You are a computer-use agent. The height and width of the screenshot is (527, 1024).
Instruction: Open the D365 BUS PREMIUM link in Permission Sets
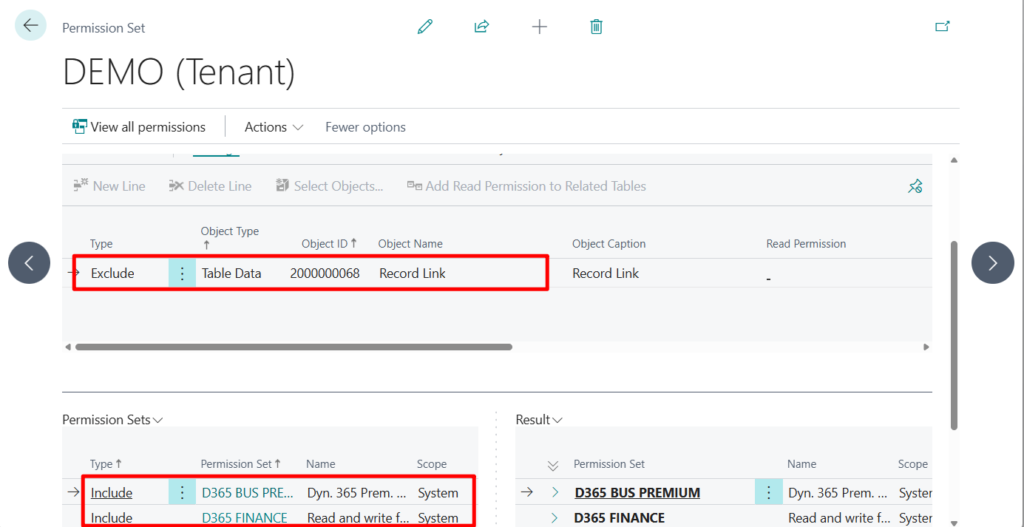point(248,493)
